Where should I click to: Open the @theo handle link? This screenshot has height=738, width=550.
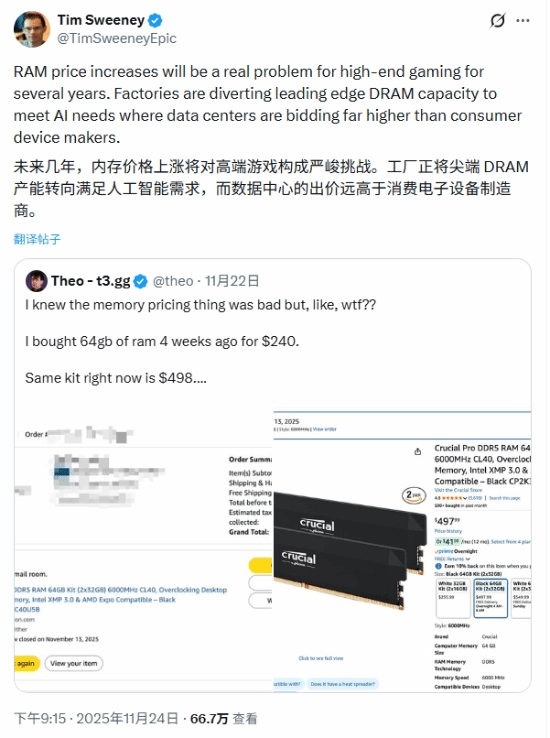coord(173,281)
